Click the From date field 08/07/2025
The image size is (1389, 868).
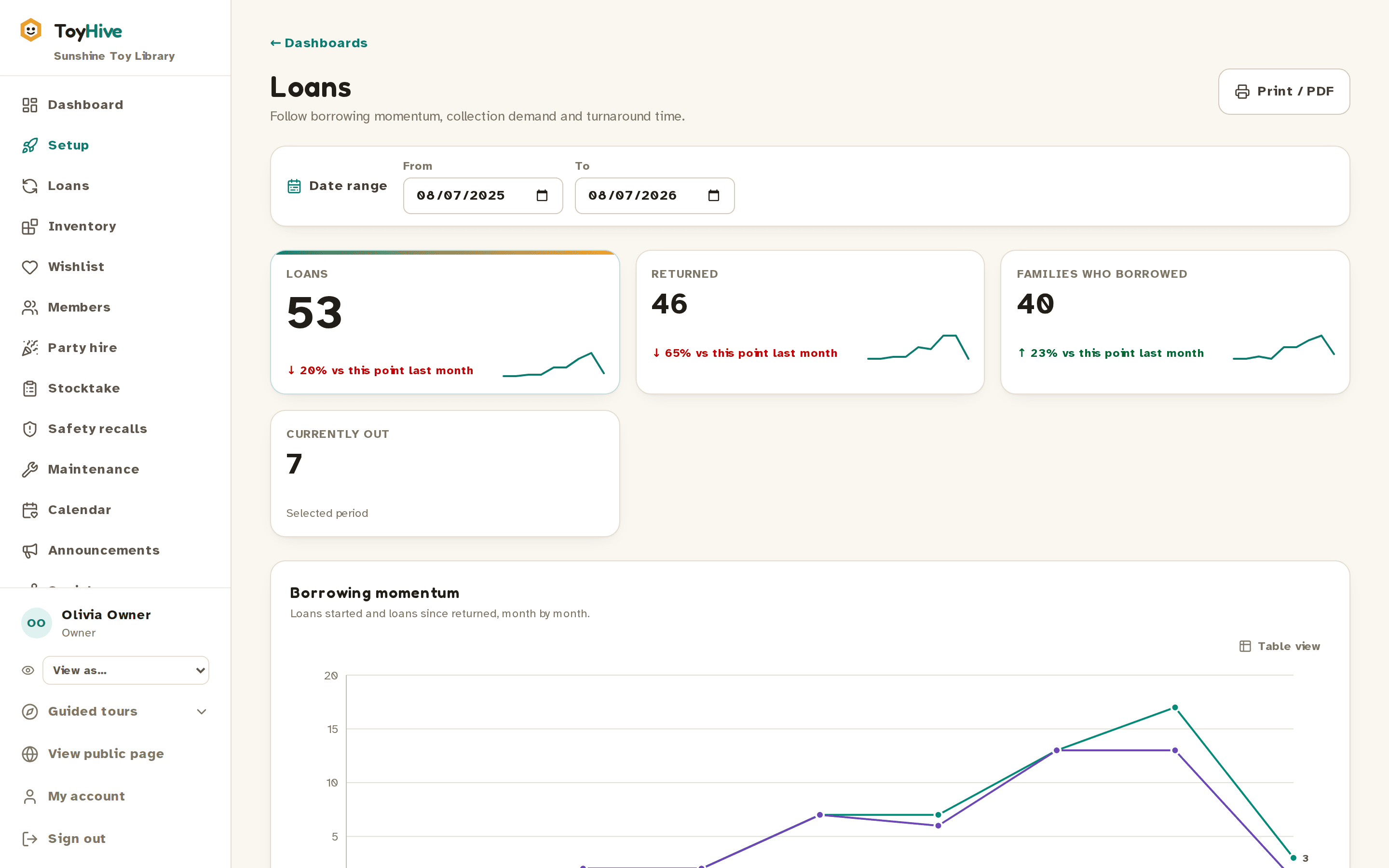click(x=483, y=196)
